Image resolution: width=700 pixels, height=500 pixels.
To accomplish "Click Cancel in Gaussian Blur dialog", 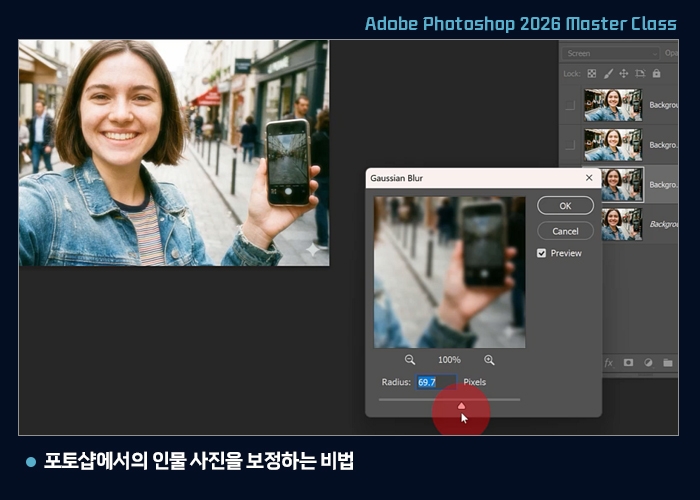I will (565, 231).
